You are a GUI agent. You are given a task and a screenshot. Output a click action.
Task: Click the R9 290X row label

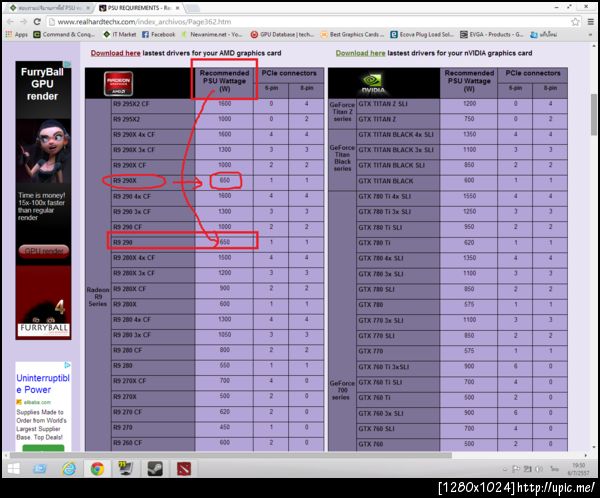coord(125,181)
